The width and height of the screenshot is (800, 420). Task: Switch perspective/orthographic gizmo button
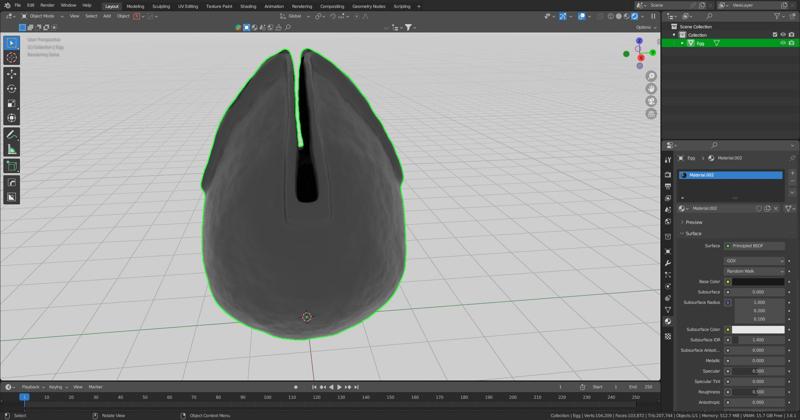(x=651, y=114)
